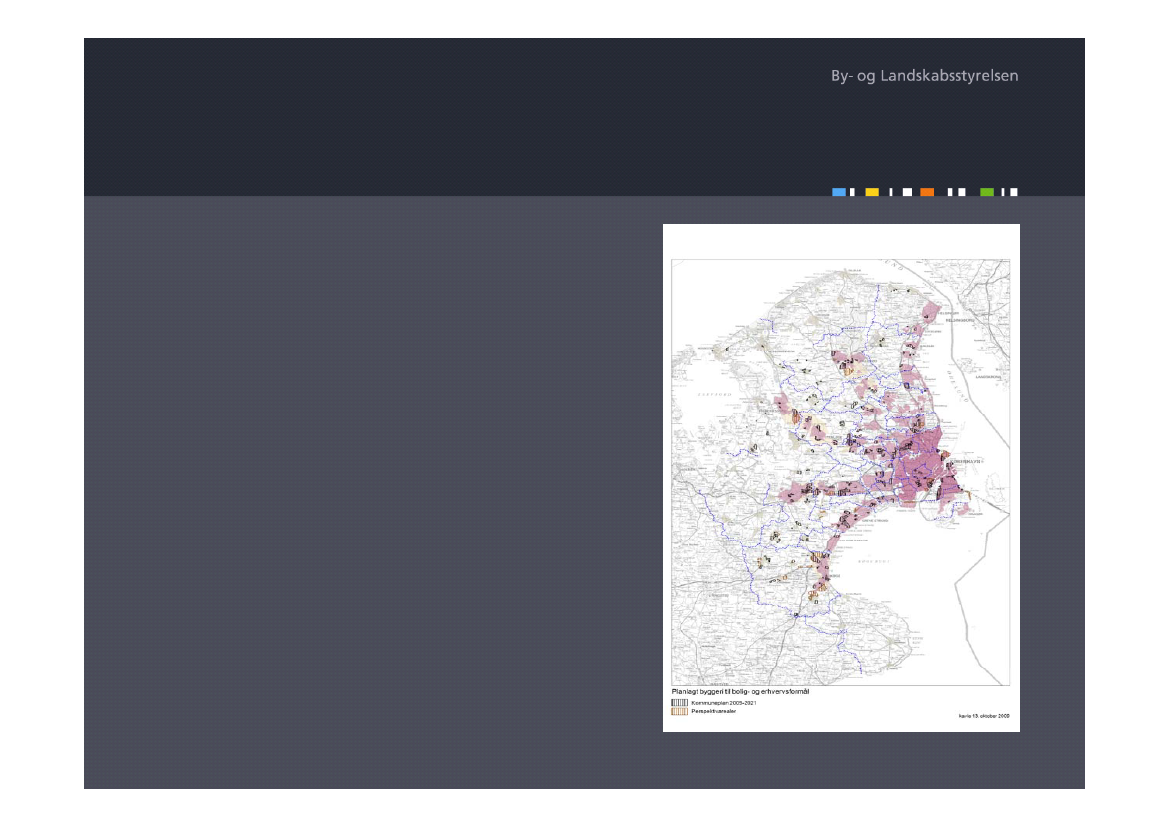Viewport: 1169px width, 826px height.
Task: Click the 'Perspektivarealer' legend label
Action: tap(713, 712)
